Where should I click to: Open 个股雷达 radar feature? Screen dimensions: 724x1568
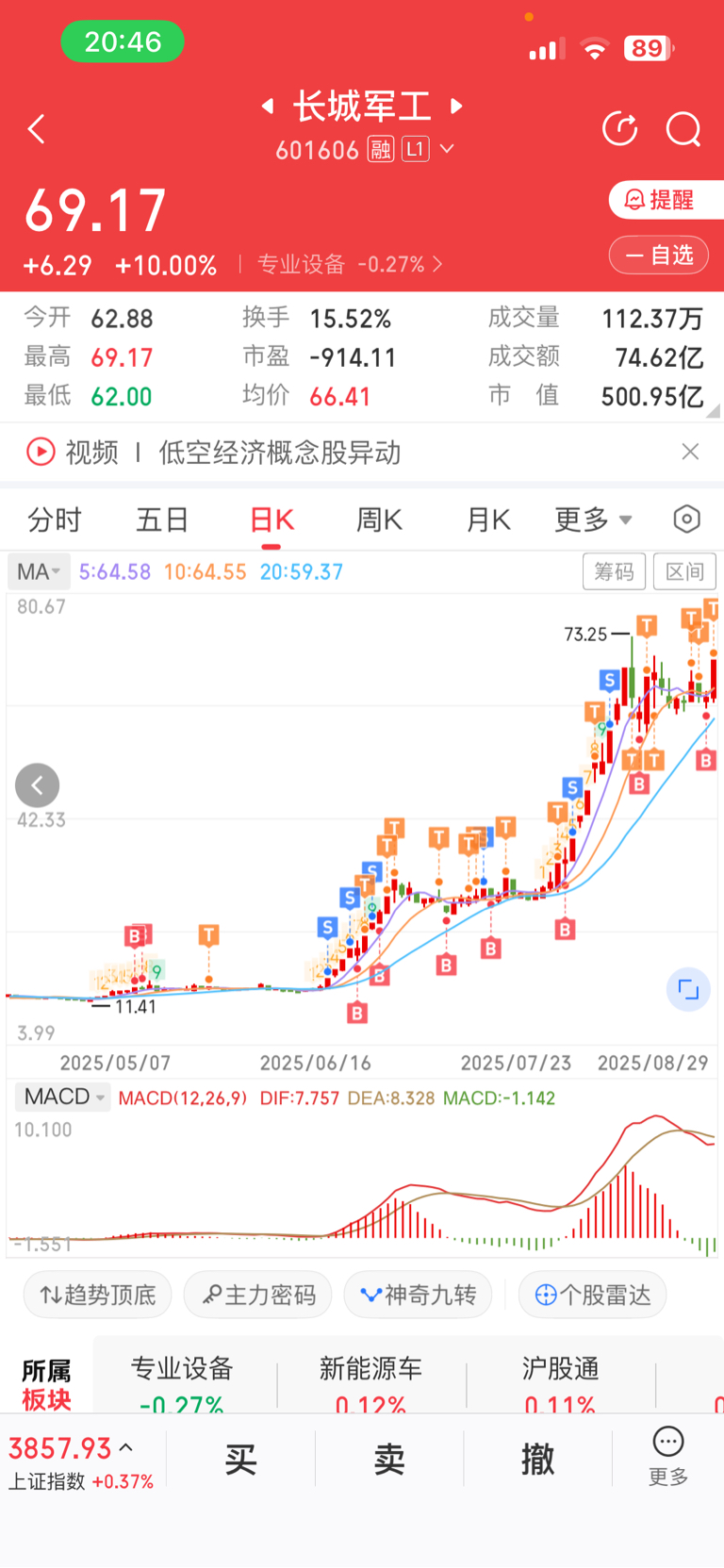click(x=593, y=1296)
